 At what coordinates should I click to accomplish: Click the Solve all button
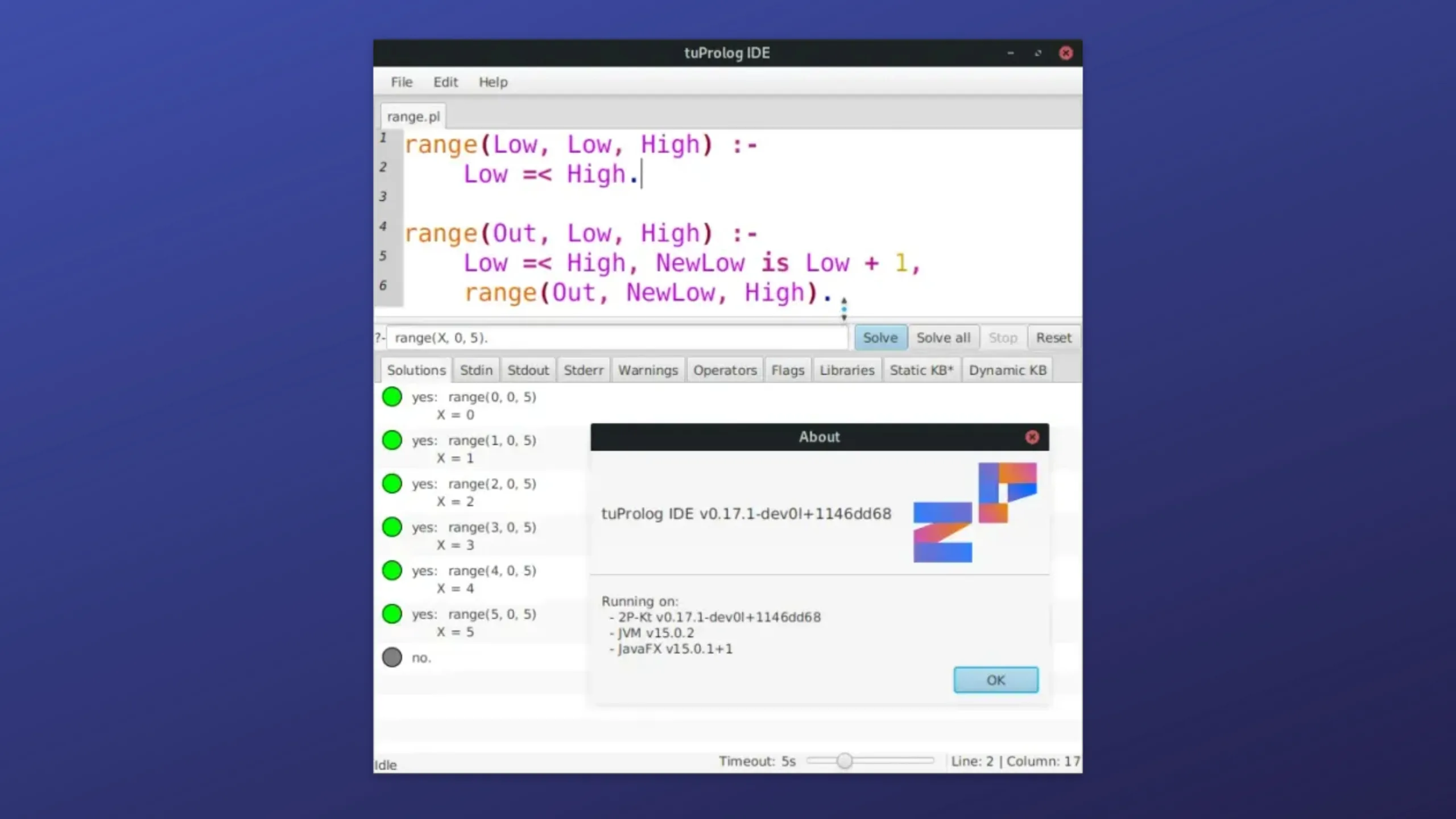pos(943,338)
